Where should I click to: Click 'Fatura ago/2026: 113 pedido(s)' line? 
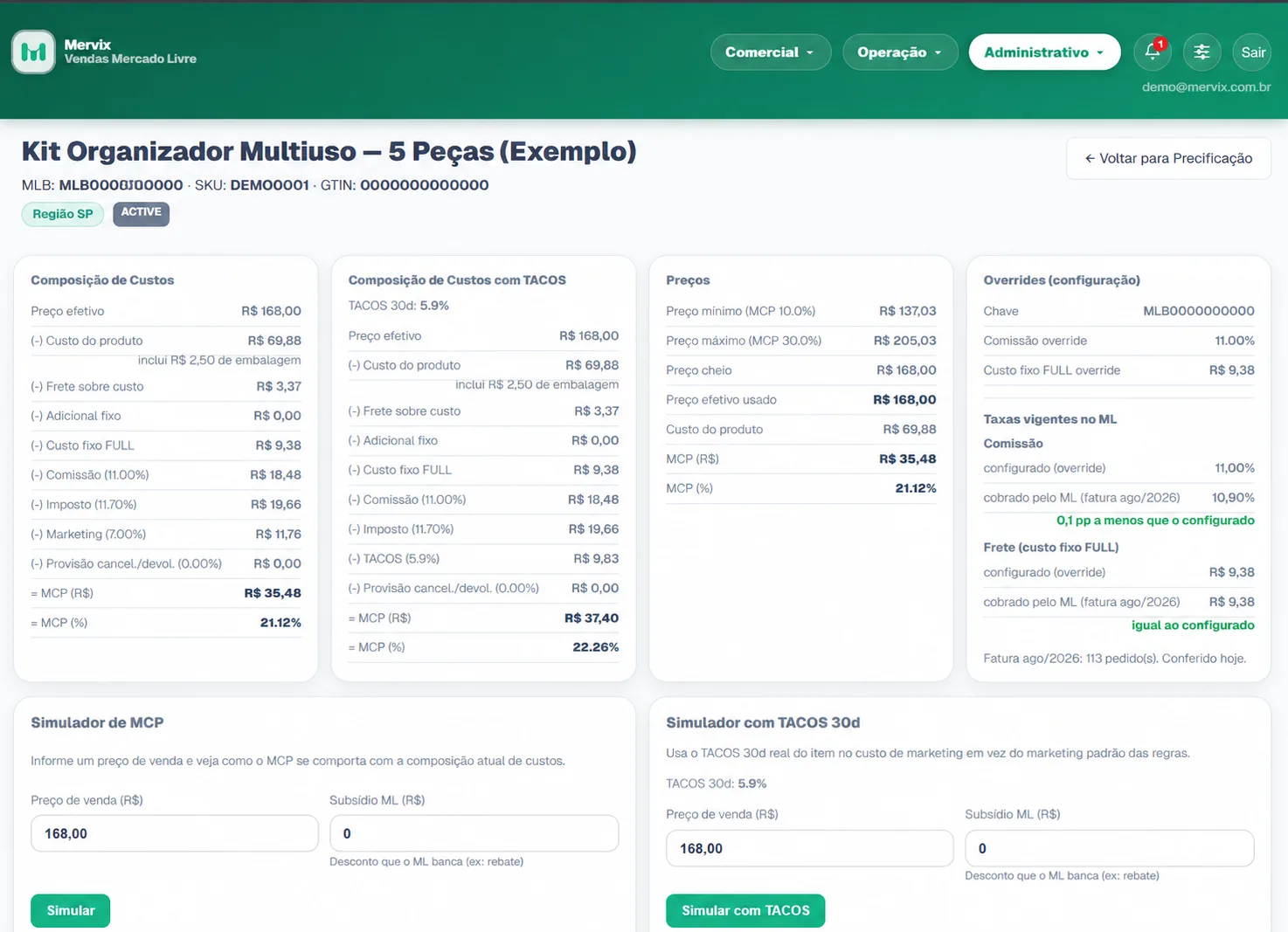tap(1114, 659)
